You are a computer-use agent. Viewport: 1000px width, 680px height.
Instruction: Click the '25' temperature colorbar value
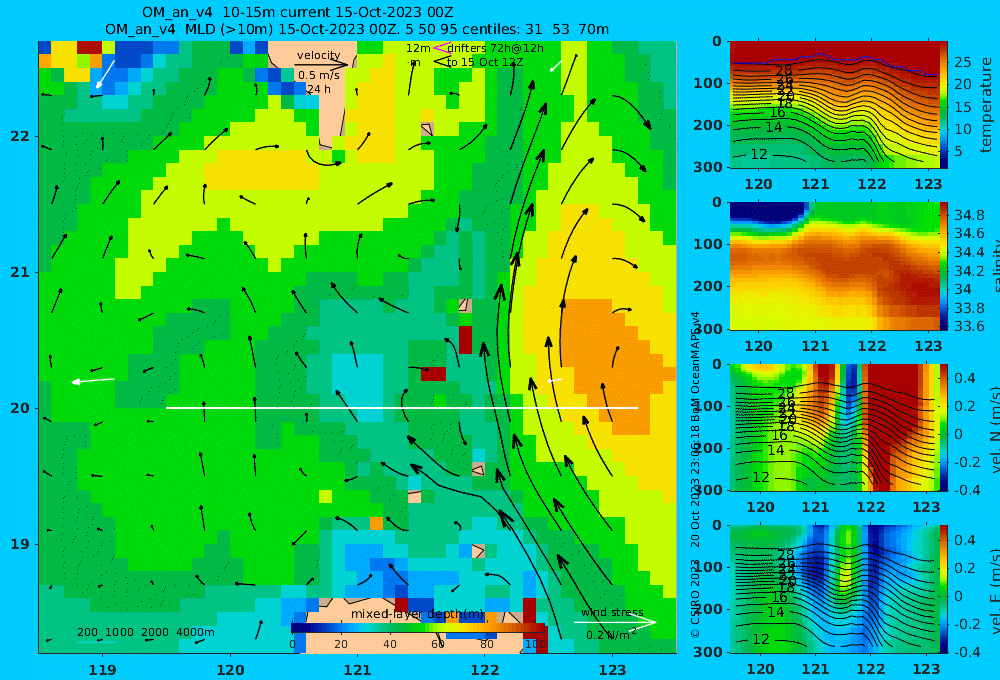click(x=962, y=62)
